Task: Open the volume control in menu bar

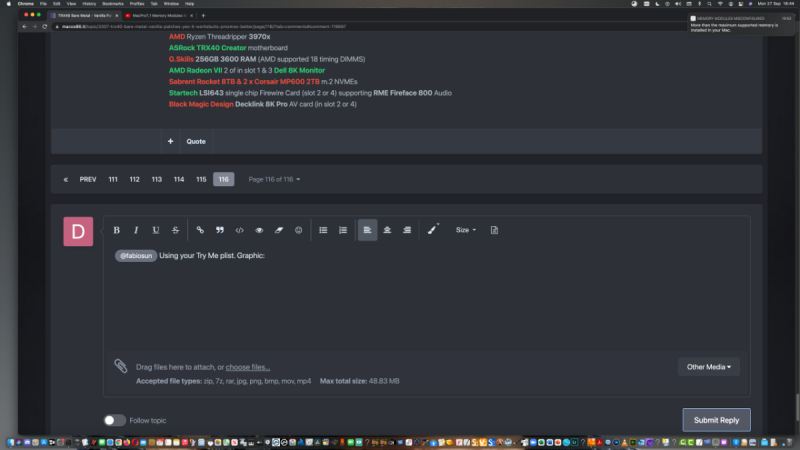Action: point(678,4)
